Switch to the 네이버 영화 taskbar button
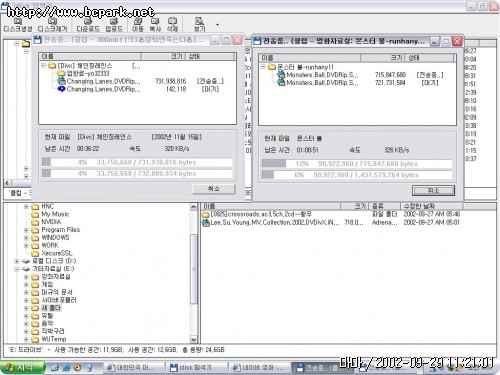Viewport: 500px width, 375px height. pyautogui.click(x=259, y=368)
